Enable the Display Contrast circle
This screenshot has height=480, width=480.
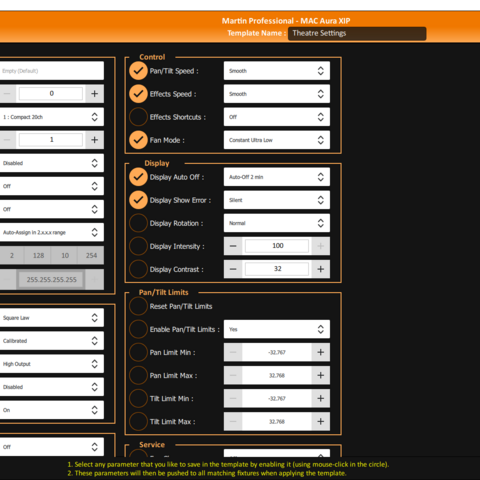point(138,269)
